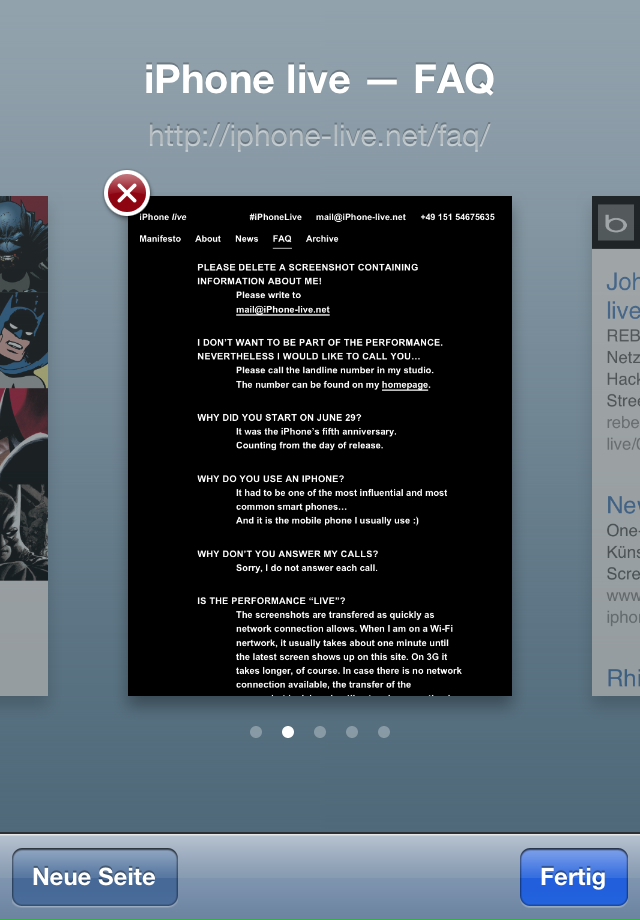Select the first page indicator dot
Image resolution: width=640 pixels, height=920 pixels.
256,732
